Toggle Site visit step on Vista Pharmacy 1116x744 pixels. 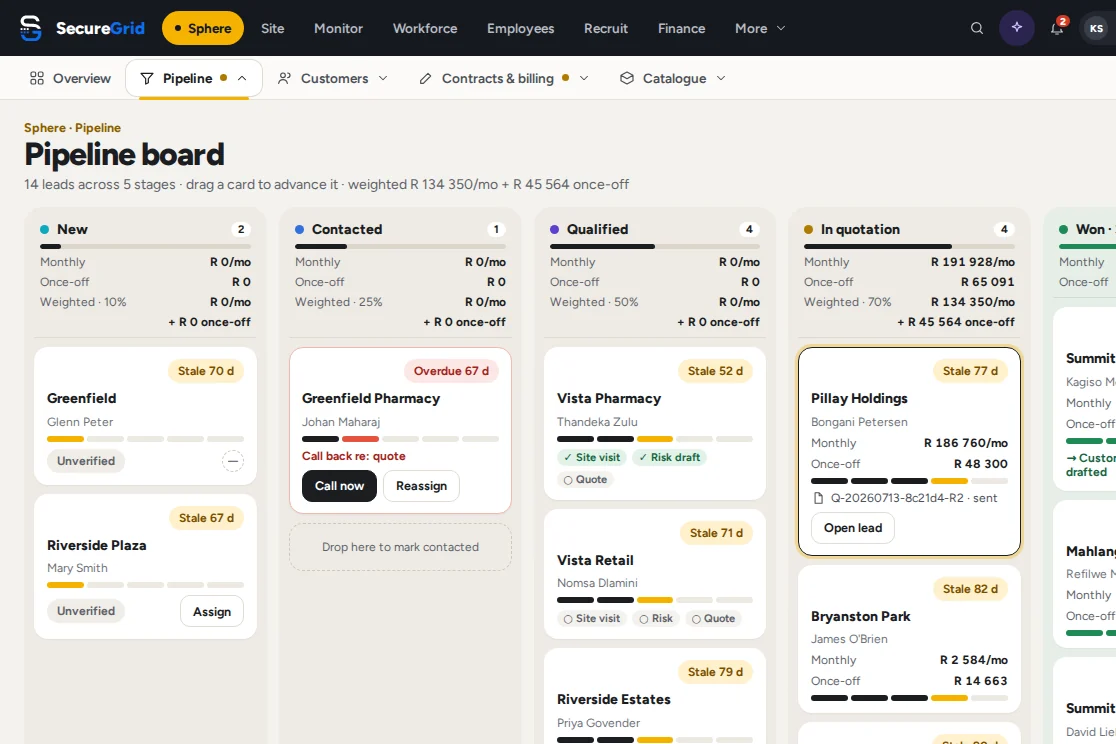(x=592, y=457)
